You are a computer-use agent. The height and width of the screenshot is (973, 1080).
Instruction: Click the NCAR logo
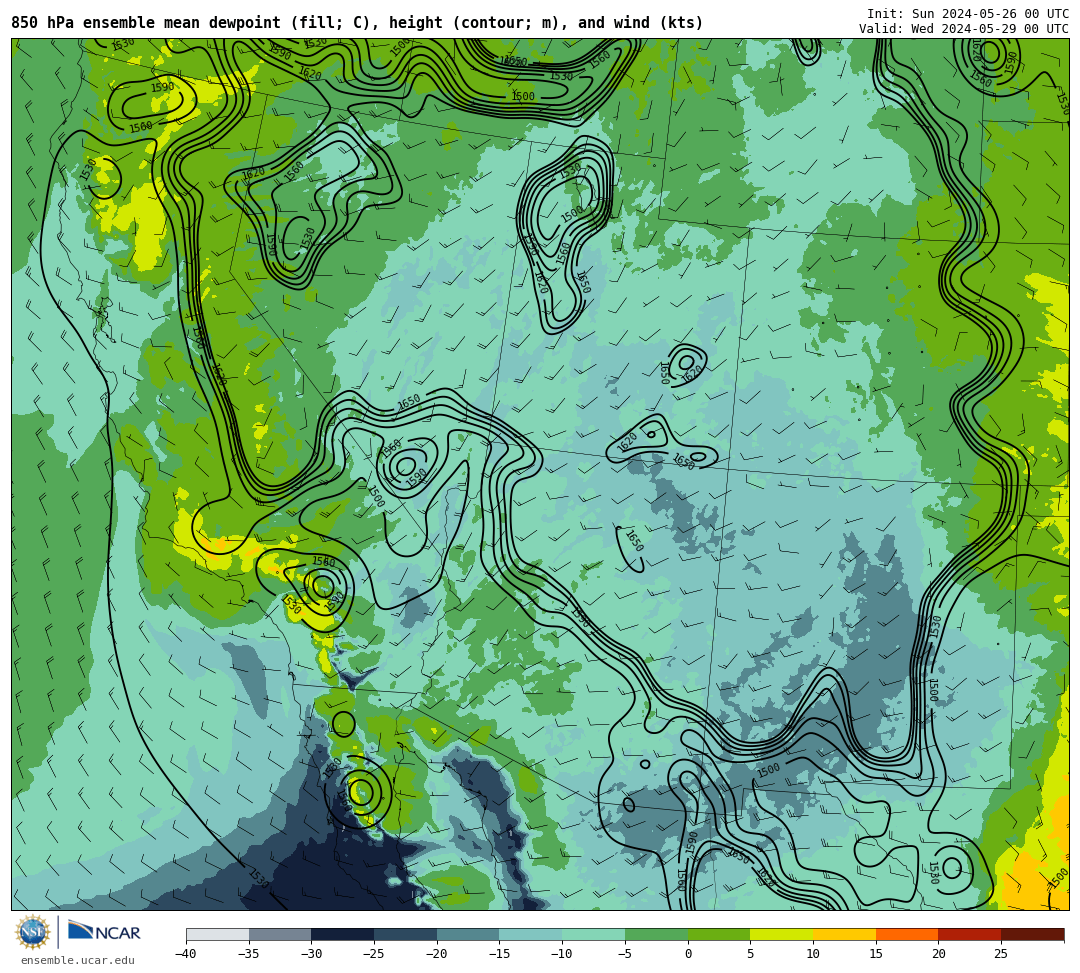(x=104, y=932)
